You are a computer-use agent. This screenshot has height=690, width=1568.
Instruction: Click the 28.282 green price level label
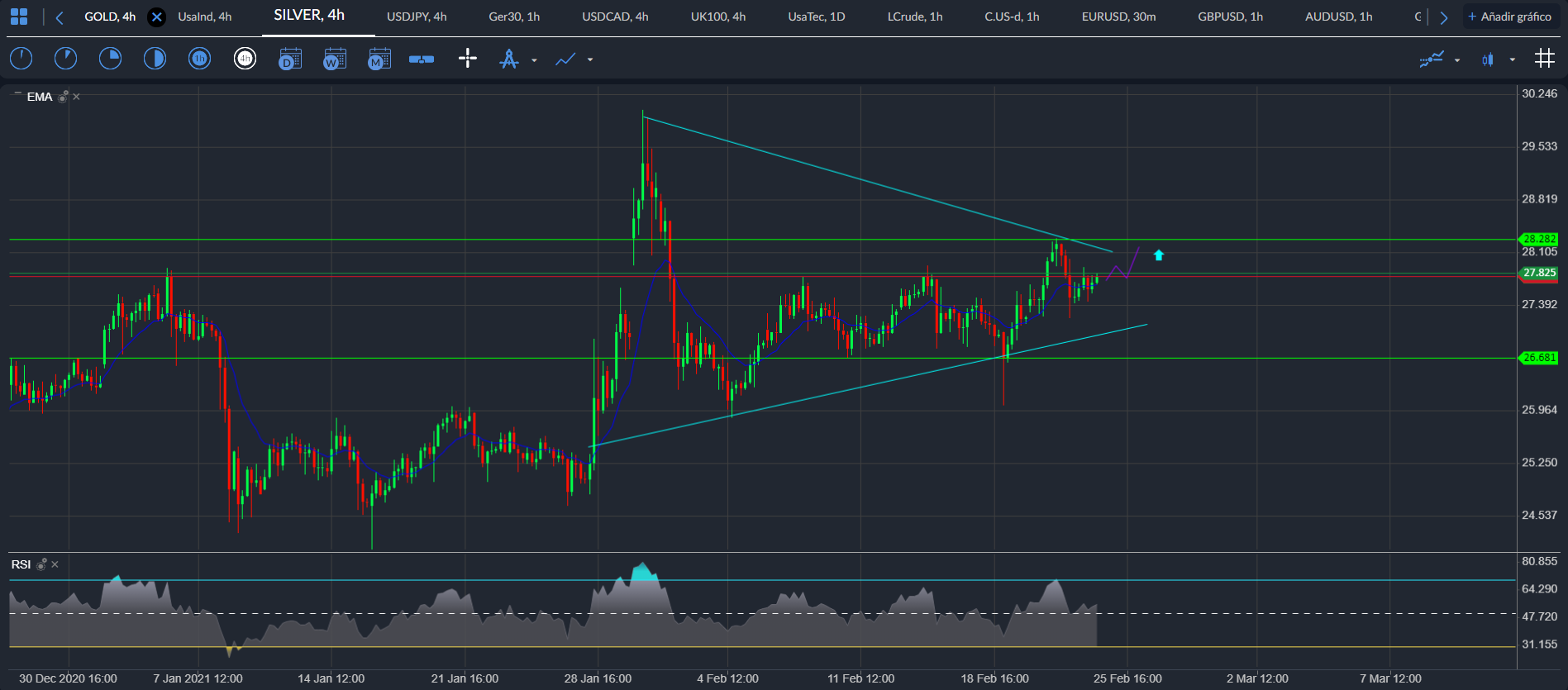(x=1539, y=239)
